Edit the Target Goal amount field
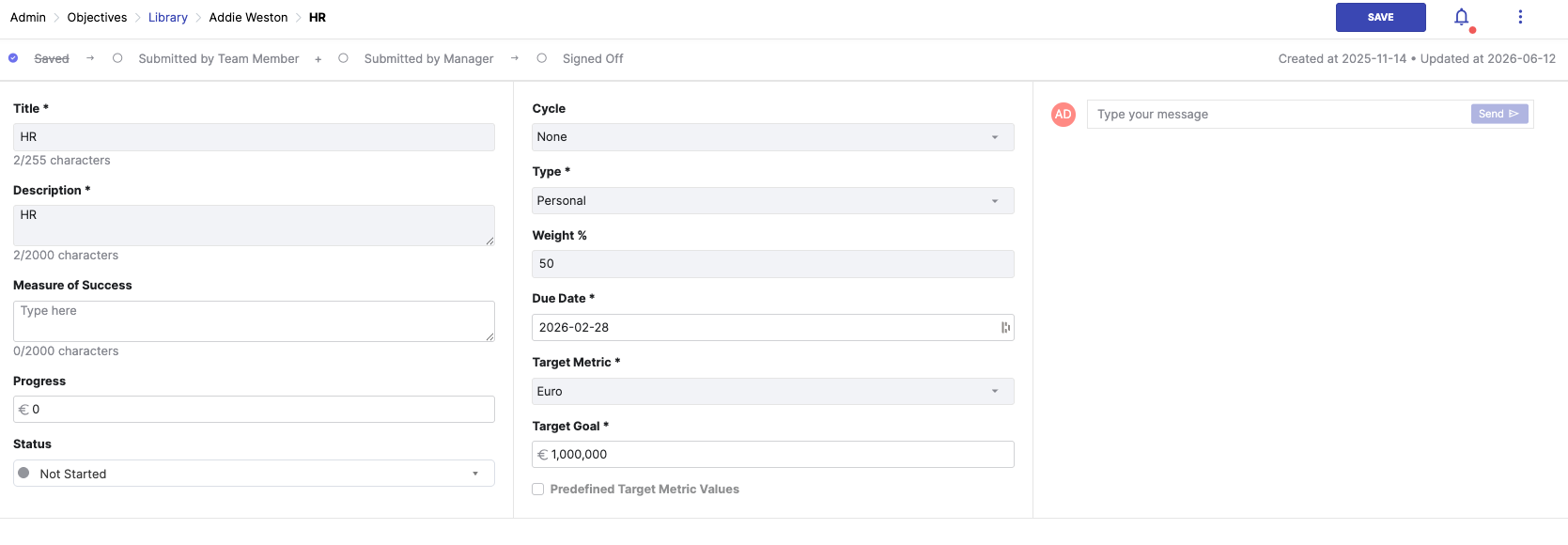The image size is (1568, 545). 773,455
